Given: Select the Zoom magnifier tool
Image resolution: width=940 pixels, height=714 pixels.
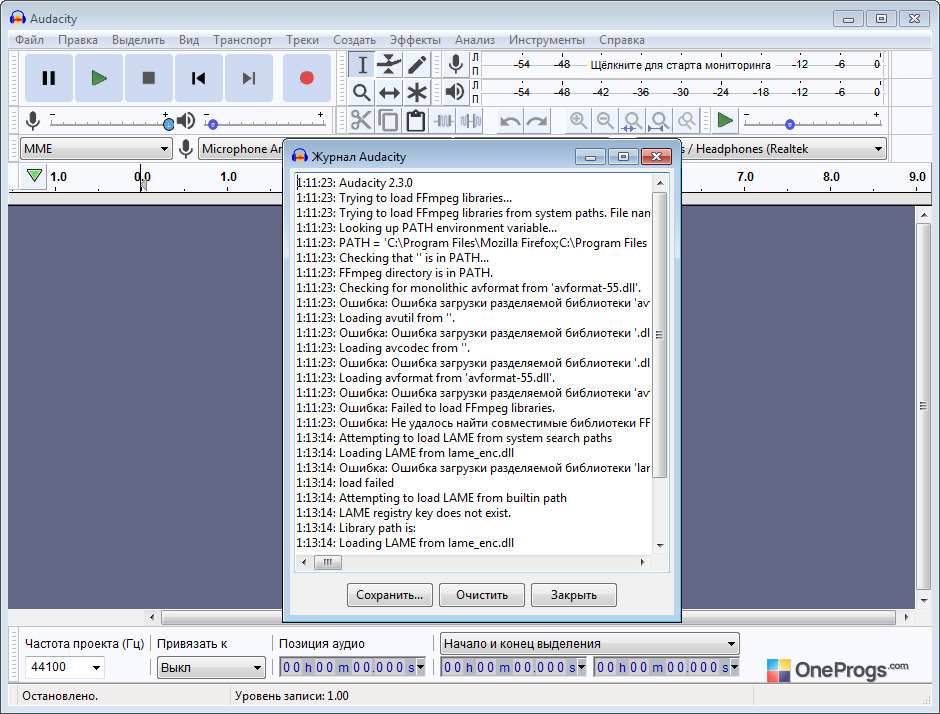Looking at the screenshot, I should point(361,92).
